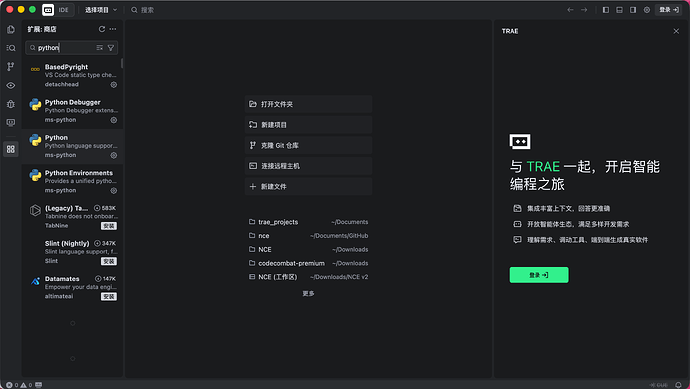Viewport: 690px width, 389px height.
Task: Click Open Folder on welcome page
Action: (308, 104)
